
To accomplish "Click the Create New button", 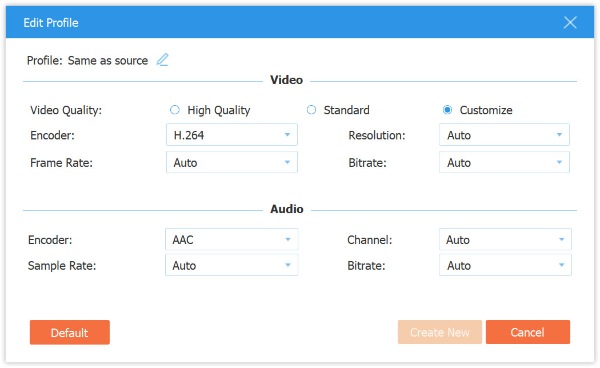I will point(440,332).
